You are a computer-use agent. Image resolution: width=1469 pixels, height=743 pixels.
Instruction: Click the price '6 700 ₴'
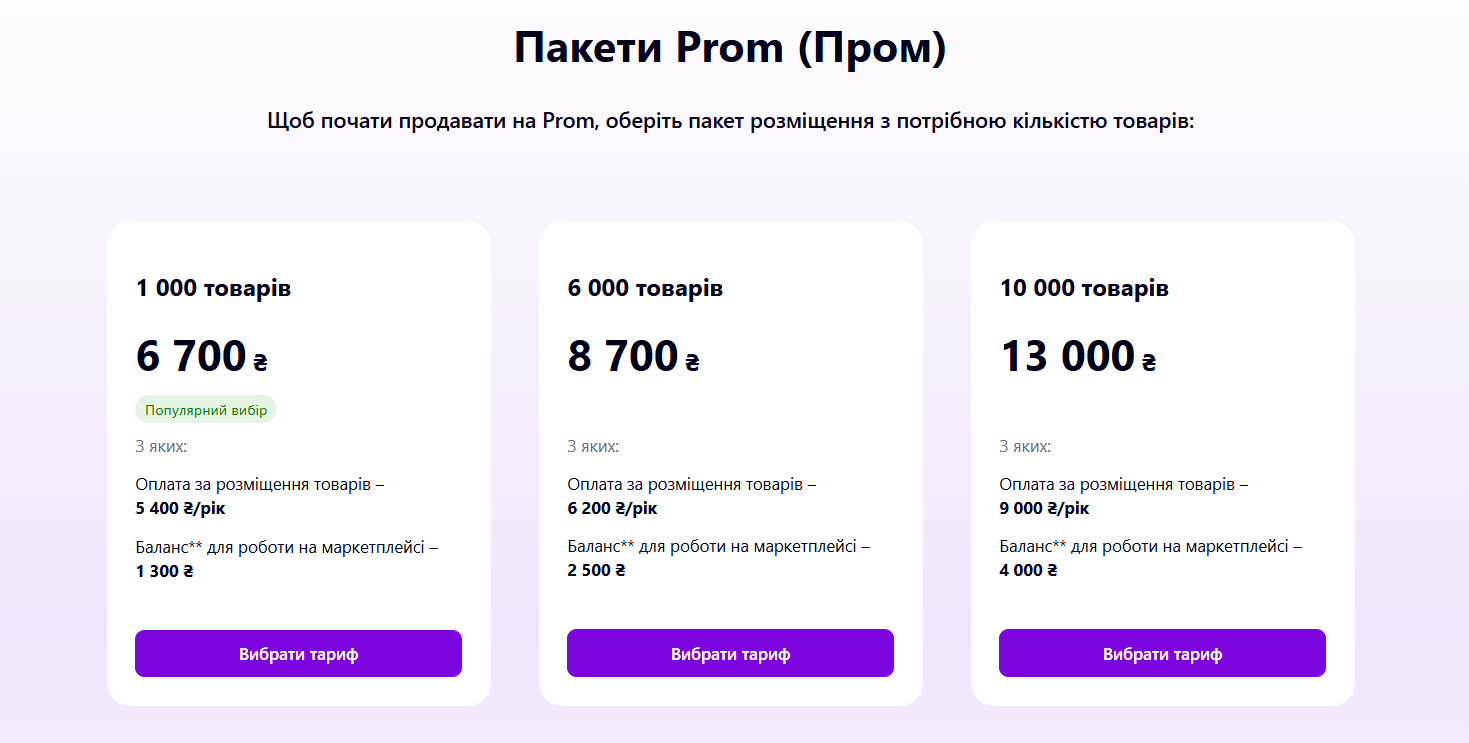[x=195, y=355]
